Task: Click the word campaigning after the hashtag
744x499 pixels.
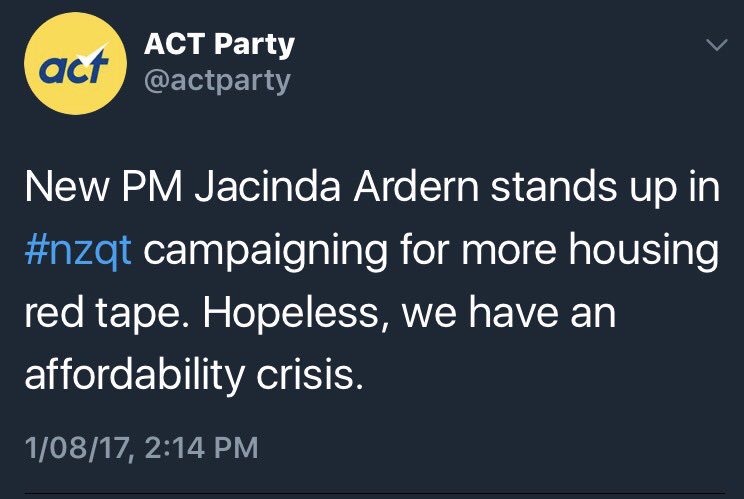Action: (266, 251)
